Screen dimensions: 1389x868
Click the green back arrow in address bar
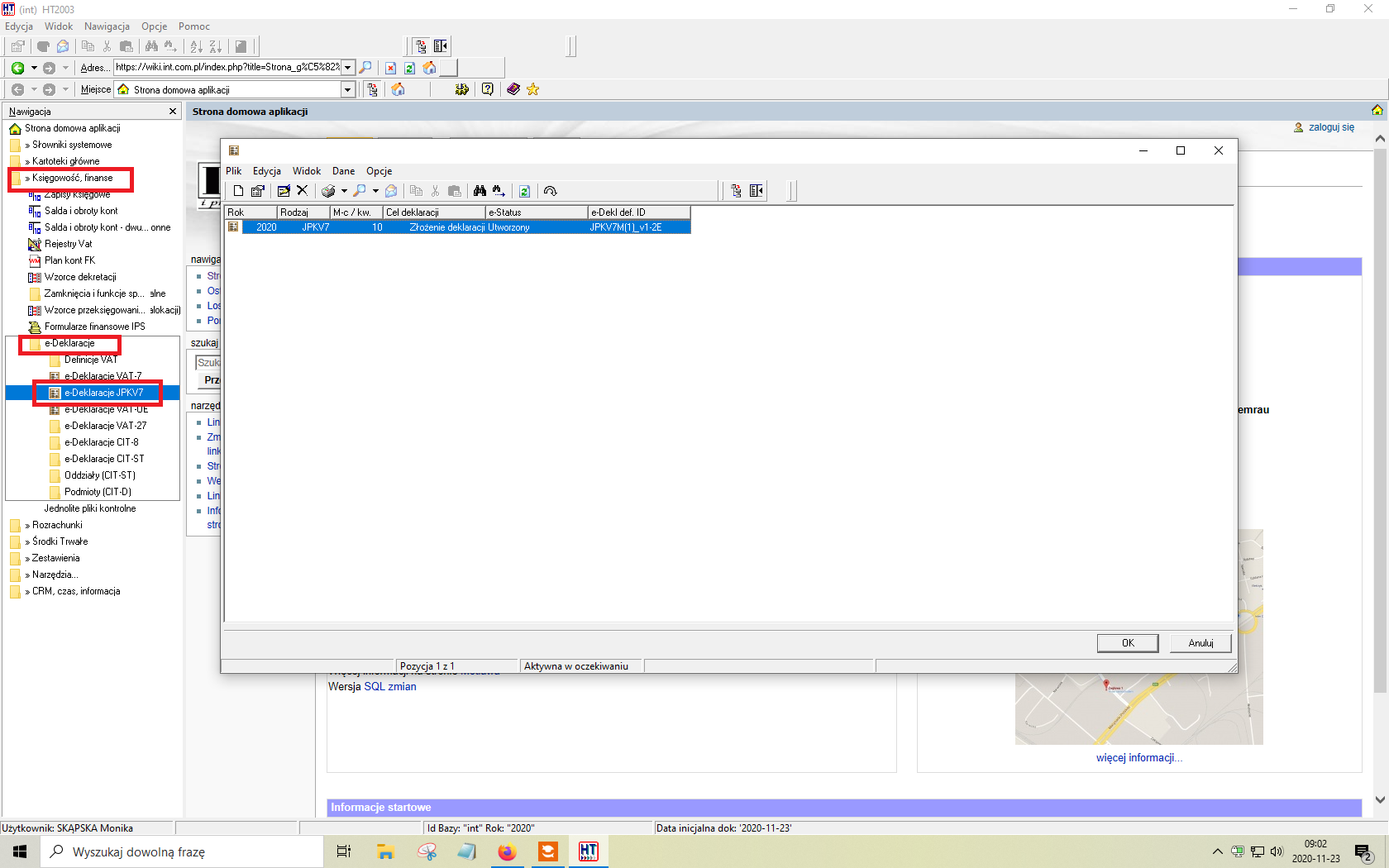coord(17,68)
